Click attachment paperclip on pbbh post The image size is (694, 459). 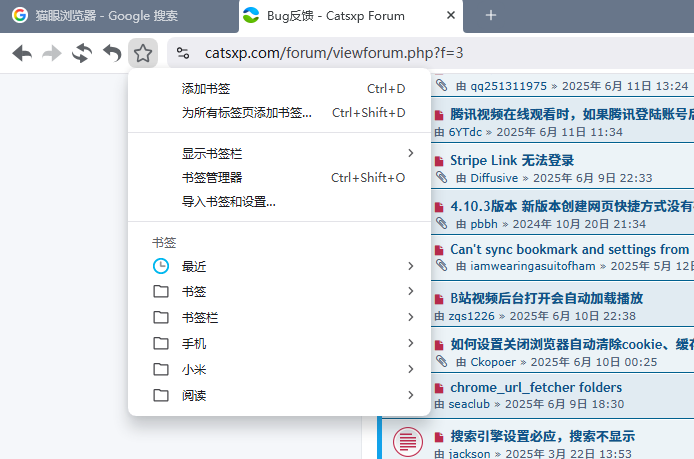(x=441, y=223)
